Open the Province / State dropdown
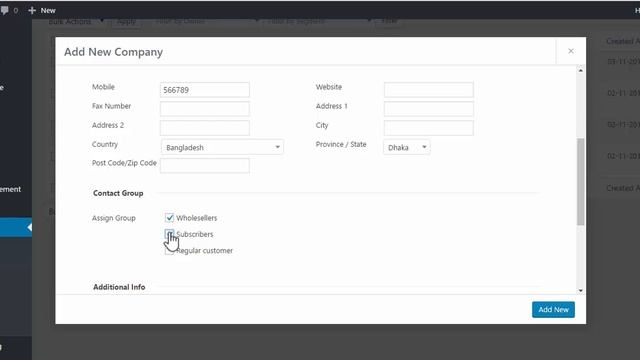Screen dimensions: 640x360 [407, 147]
